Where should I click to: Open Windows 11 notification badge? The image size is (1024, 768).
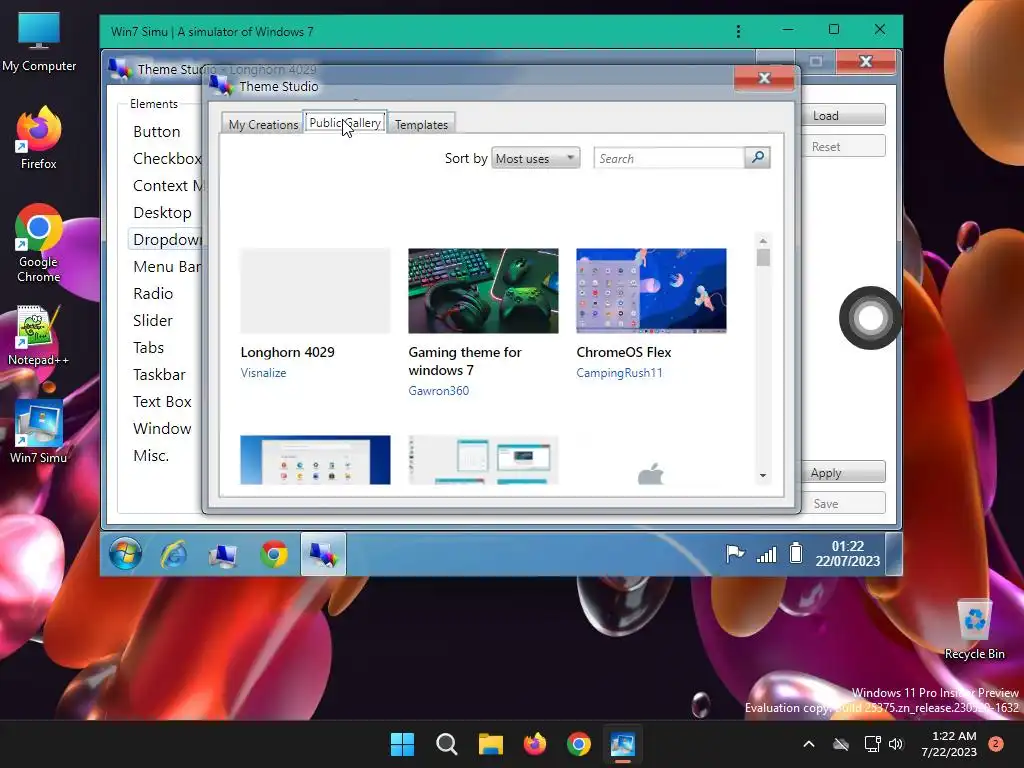[x=996, y=744]
